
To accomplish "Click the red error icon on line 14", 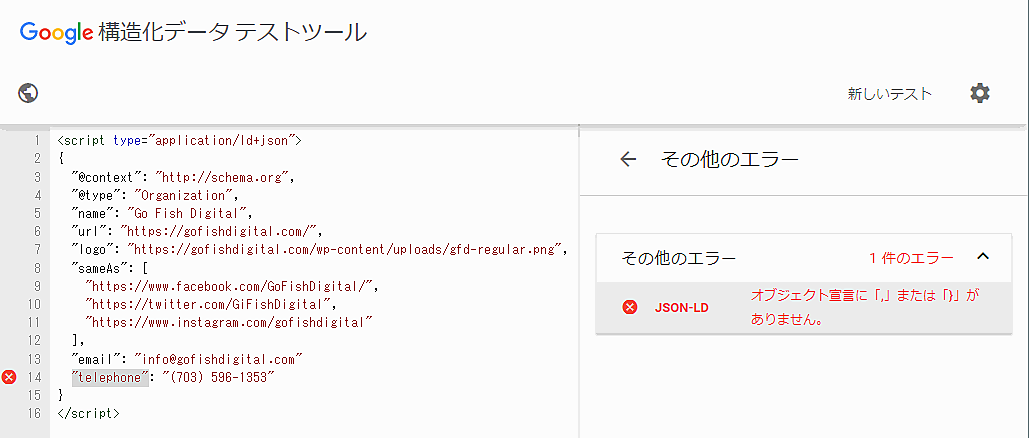I will click(9, 377).
